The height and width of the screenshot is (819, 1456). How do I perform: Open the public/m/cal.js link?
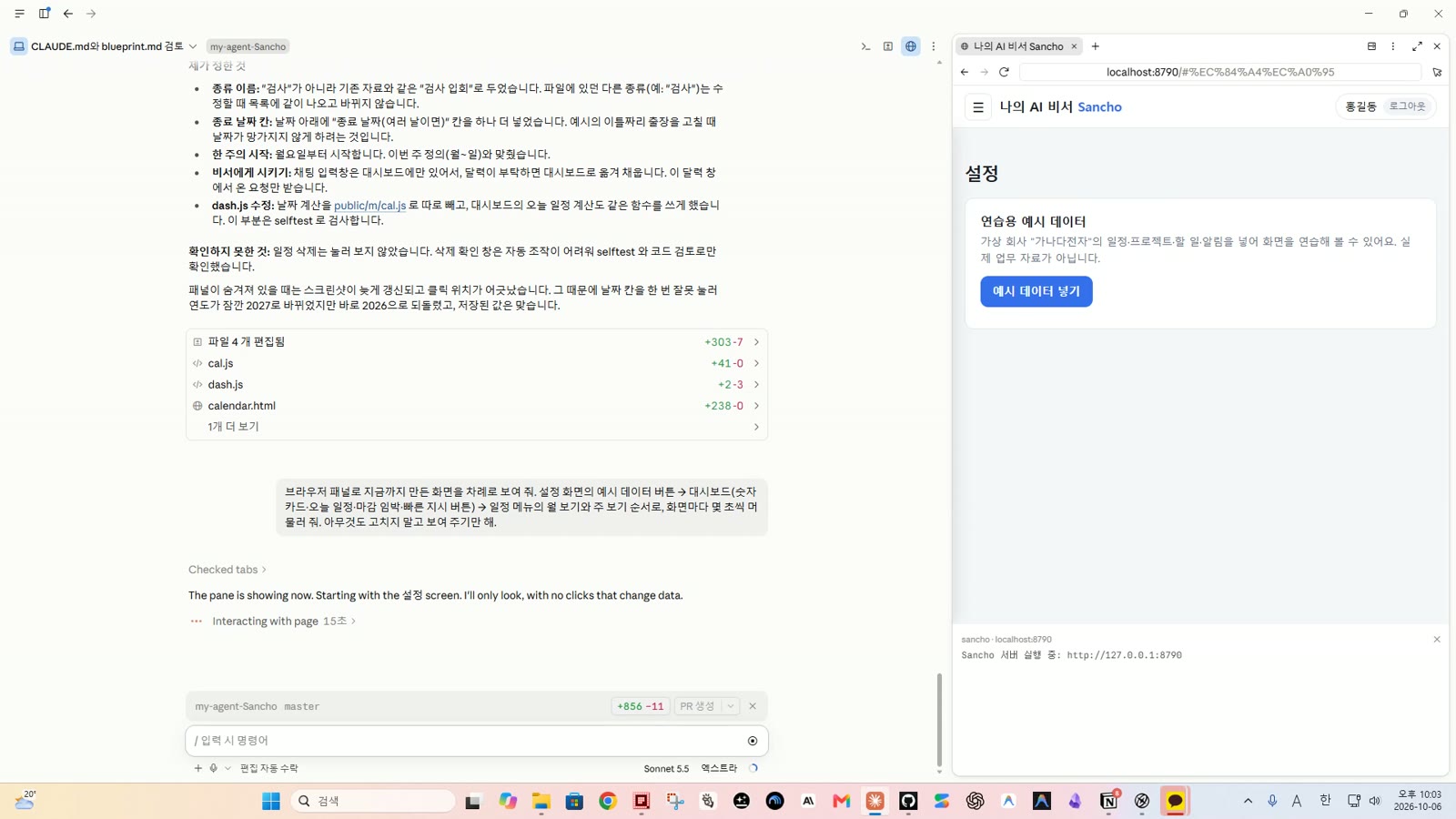pyautogui.click(x=369, y=206)
